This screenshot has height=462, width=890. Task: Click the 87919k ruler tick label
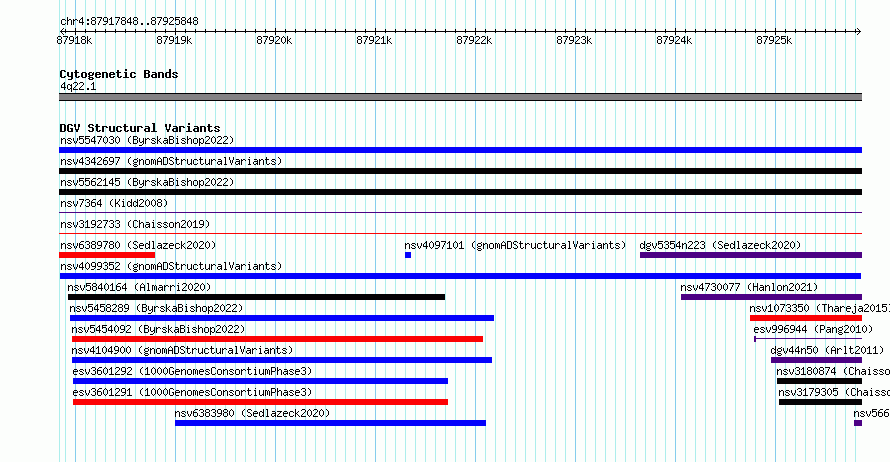[x=174, y=40]
